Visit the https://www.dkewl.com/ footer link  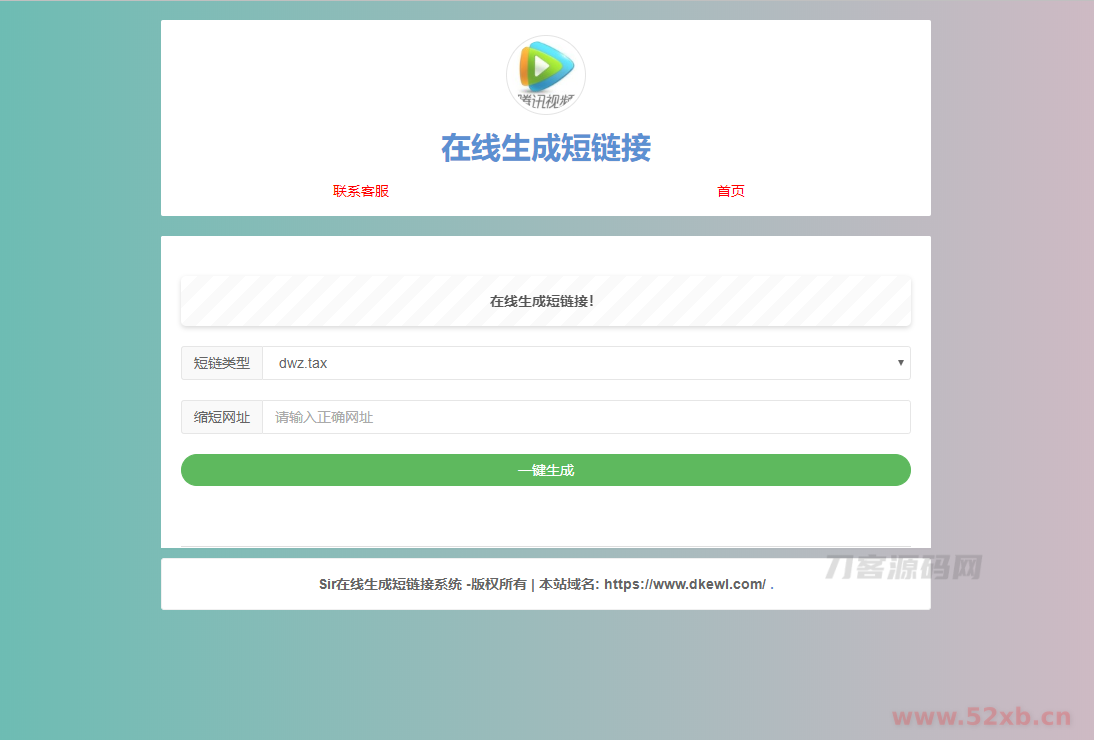pyautogui.click(x=685, y=583)
